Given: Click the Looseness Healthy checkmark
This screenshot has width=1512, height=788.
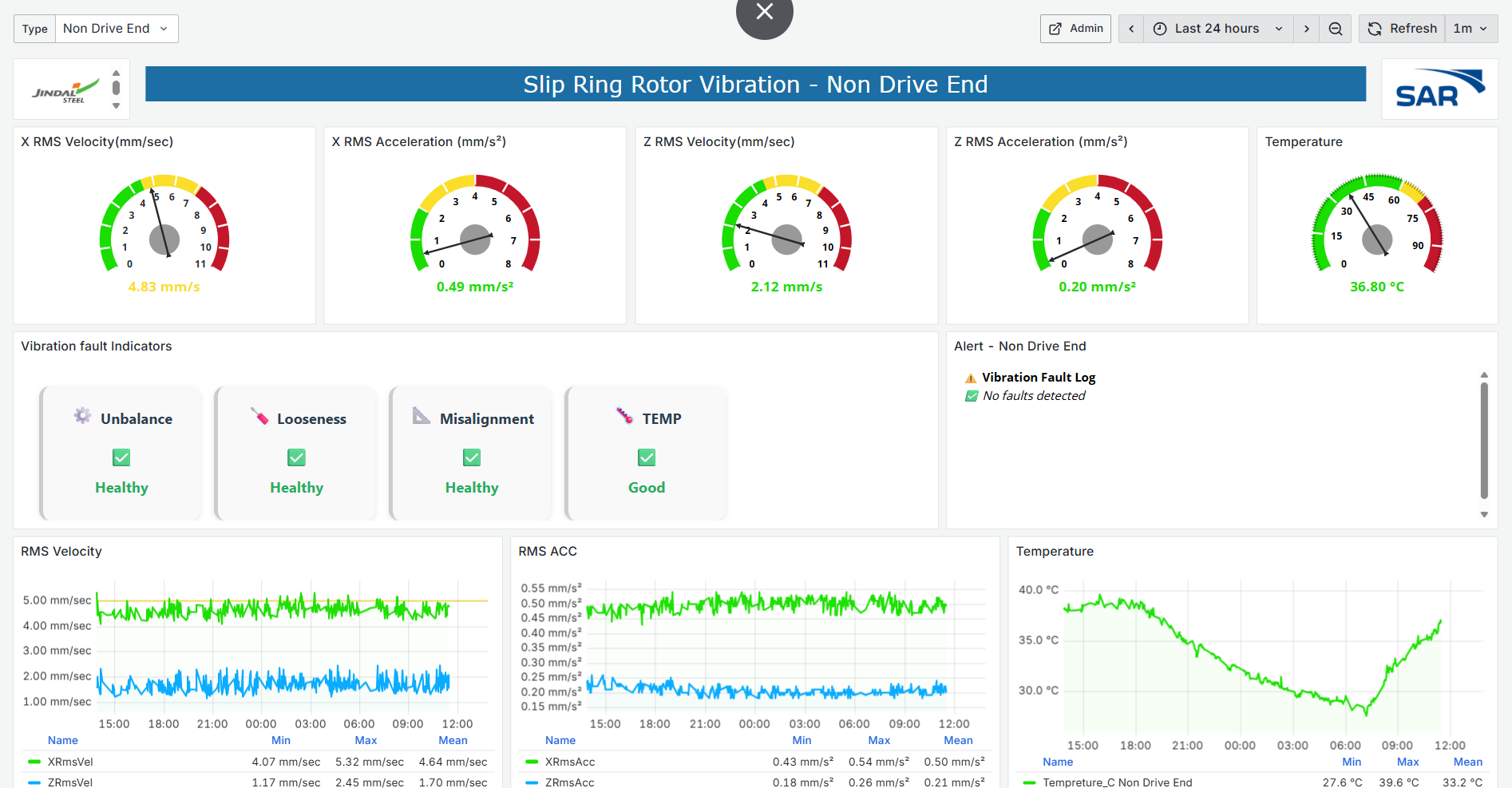Looking at the screenshot, I should pos(296,457).
